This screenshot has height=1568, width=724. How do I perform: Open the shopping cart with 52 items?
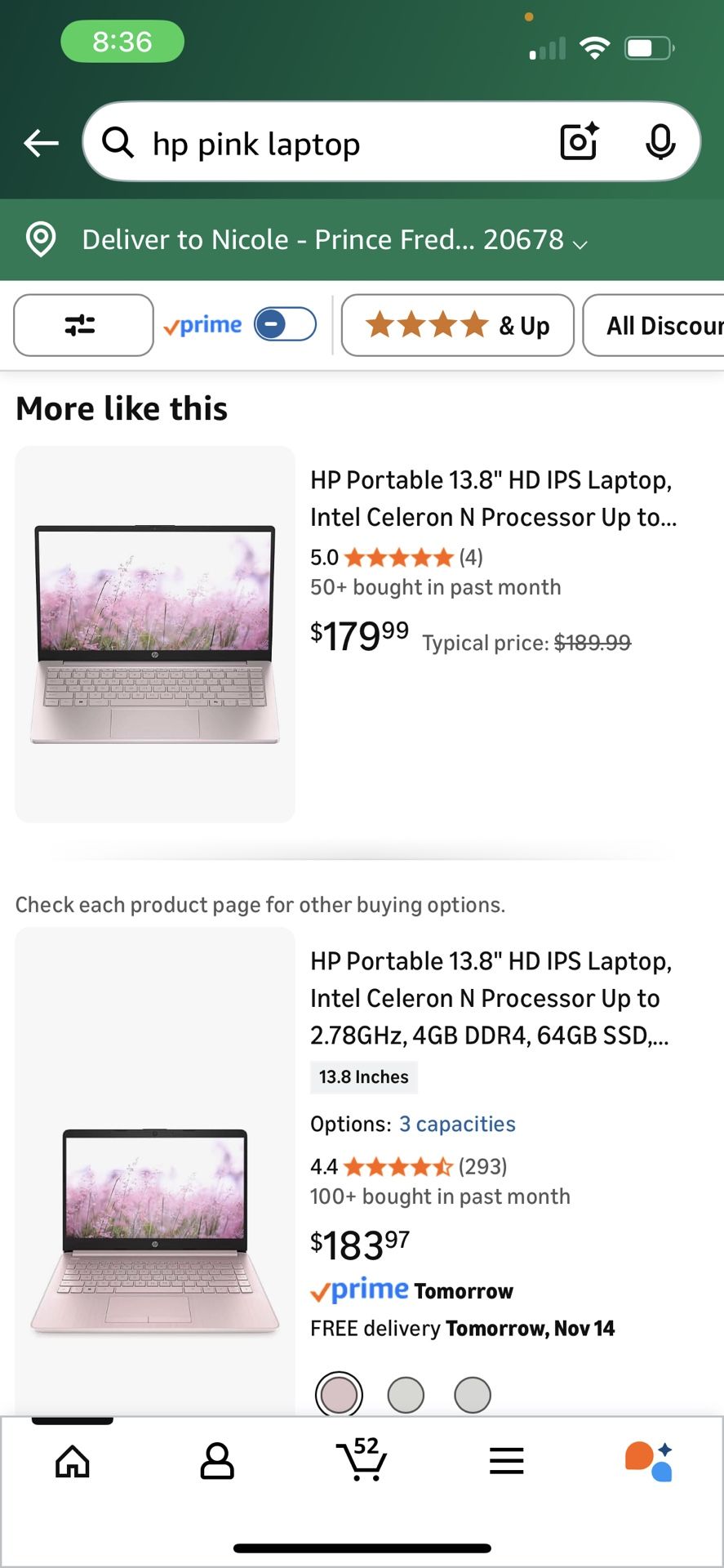point(362,1459)
